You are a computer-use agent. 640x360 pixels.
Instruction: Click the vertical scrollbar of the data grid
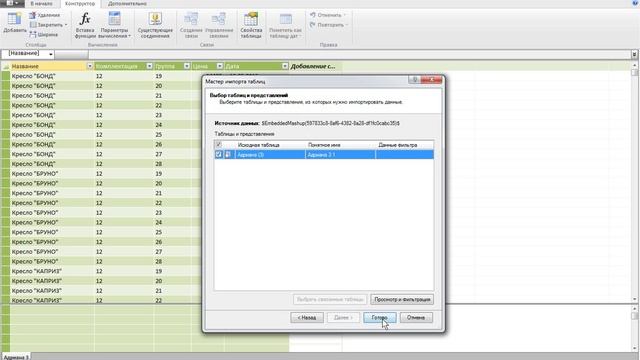(635, 182)
